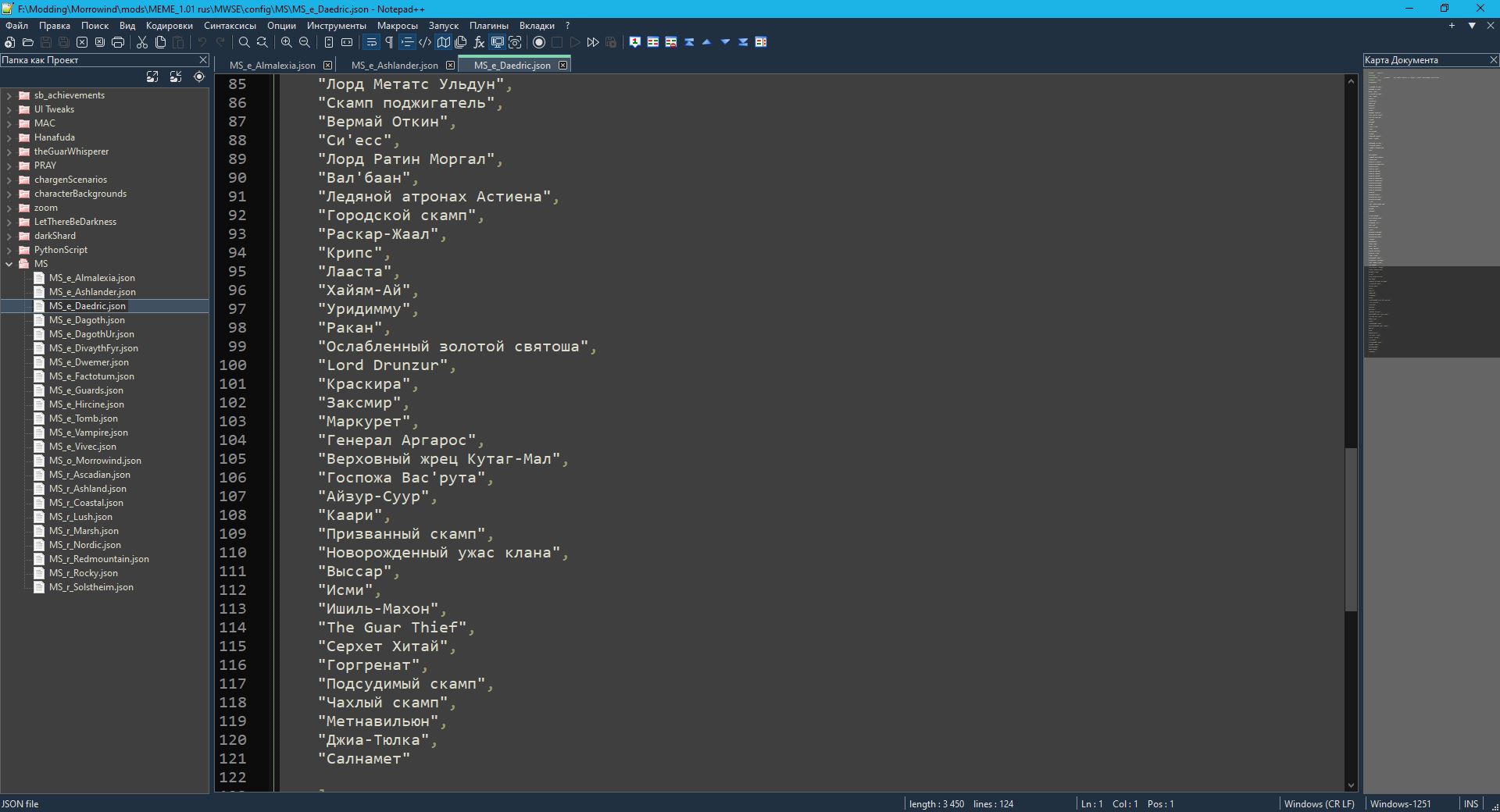Click the Zoom In toolbar icon

click(x=287, y=42)
